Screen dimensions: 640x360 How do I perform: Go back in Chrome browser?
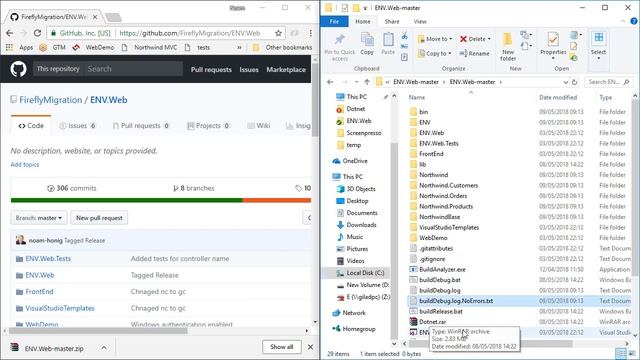pyautogui.click(x=10, y=33)
